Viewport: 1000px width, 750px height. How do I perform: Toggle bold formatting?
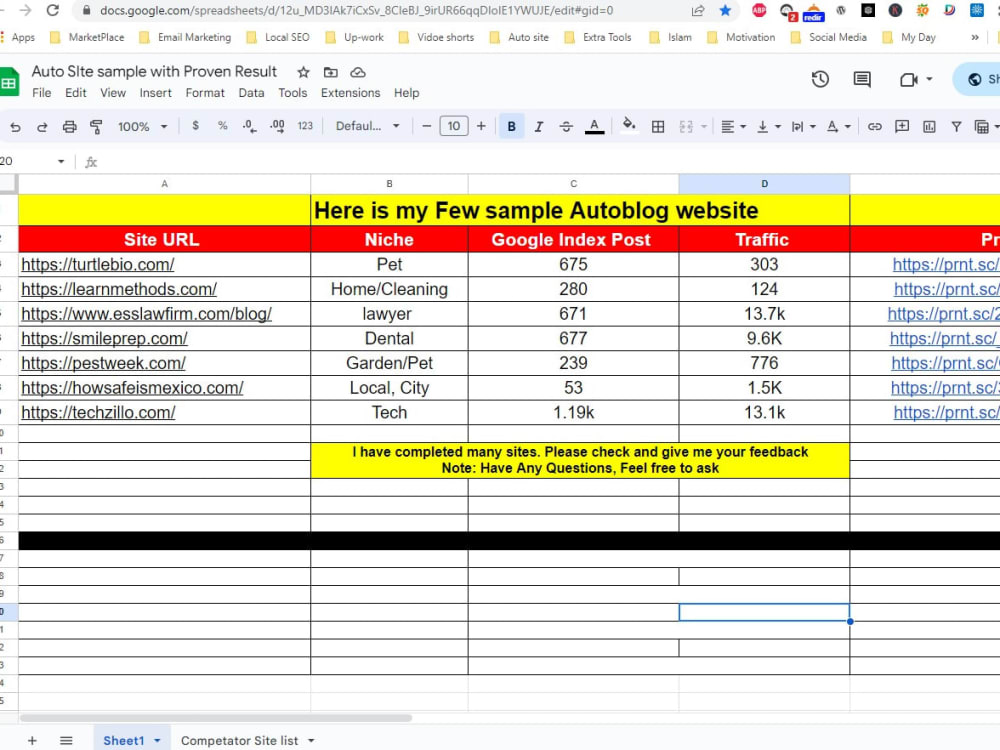tap(511, 126)
